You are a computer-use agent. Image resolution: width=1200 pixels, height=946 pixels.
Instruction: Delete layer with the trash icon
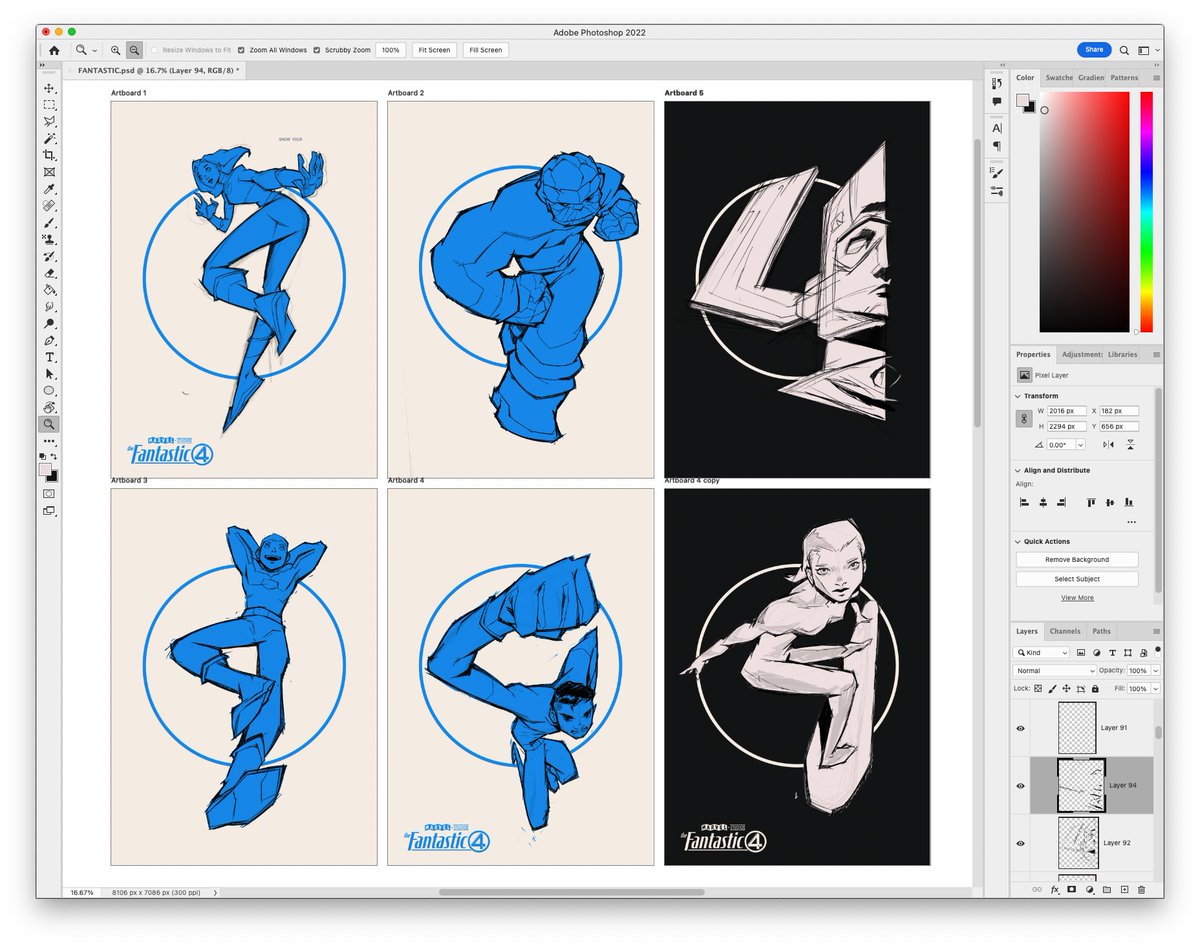pyautogui.click(x=1142, y=889)
